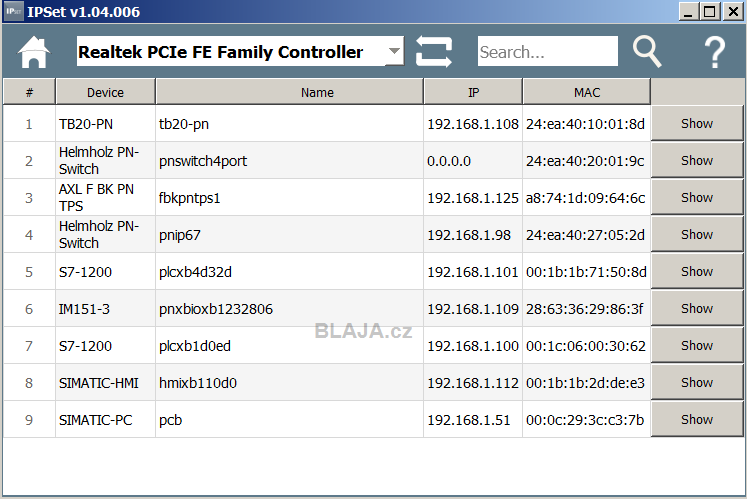Click the # column header
This screenshot has height=499, width=747.
point(29,92)
